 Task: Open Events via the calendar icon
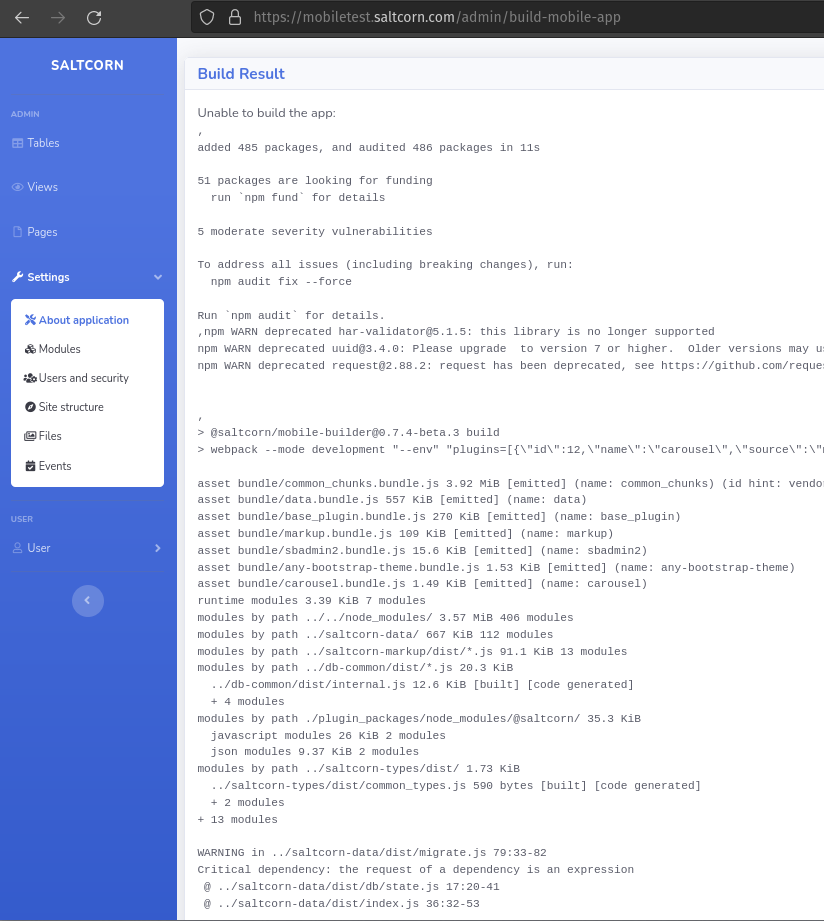point(28,465)
